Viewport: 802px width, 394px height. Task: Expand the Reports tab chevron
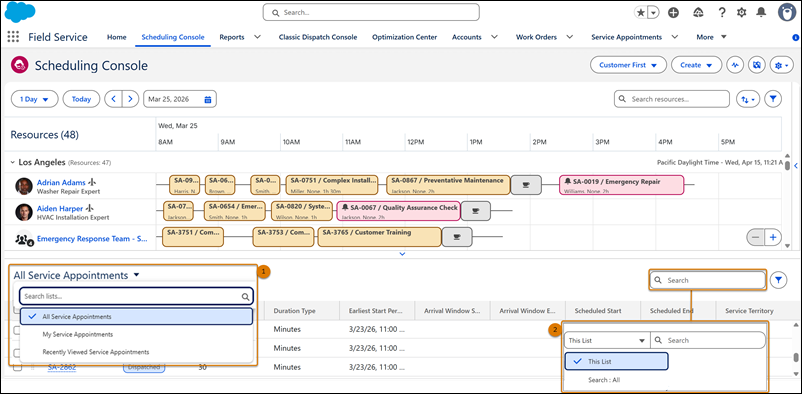coord(257,37)
